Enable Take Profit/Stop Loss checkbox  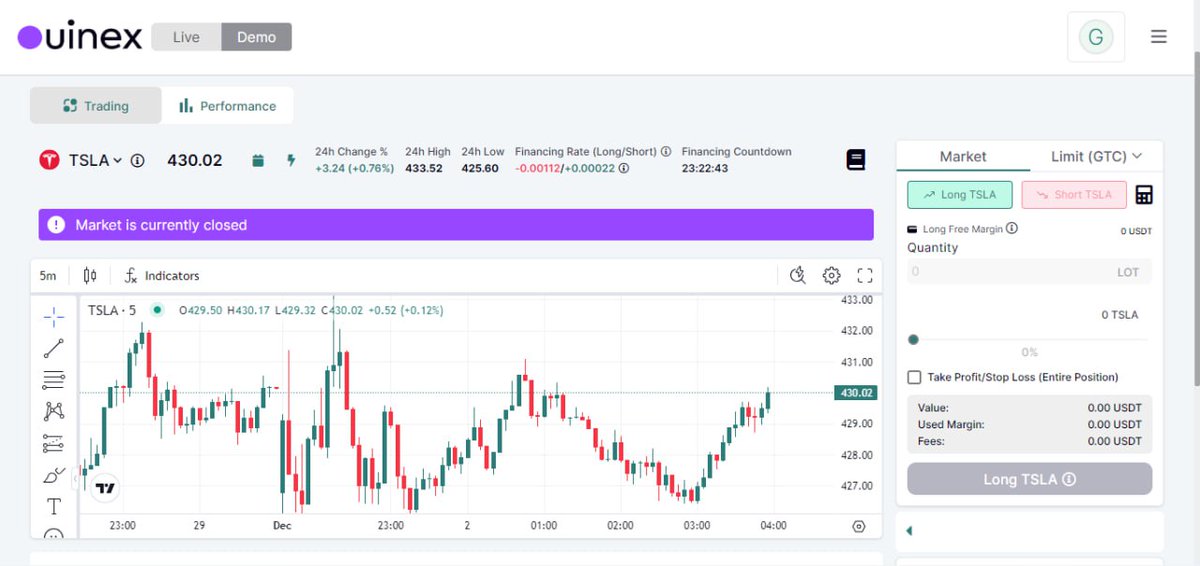coord(914,377)
